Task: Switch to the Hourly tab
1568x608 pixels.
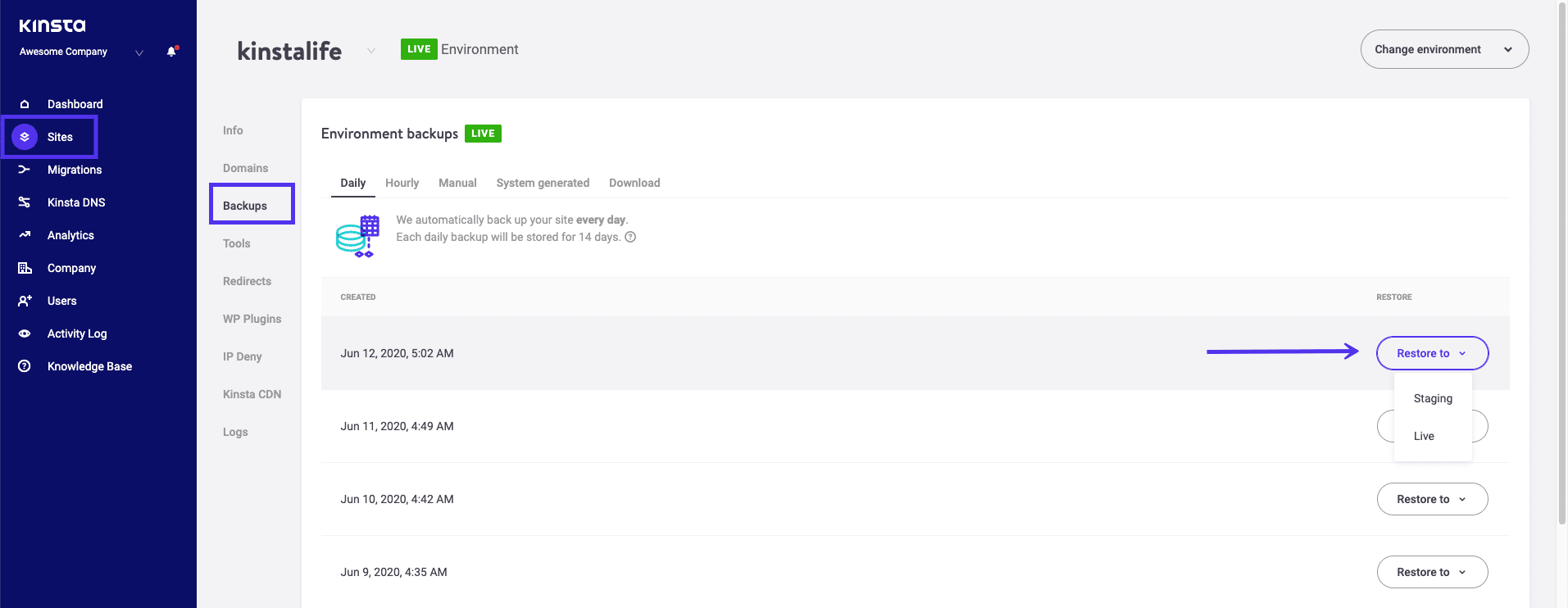Action: 402,183
